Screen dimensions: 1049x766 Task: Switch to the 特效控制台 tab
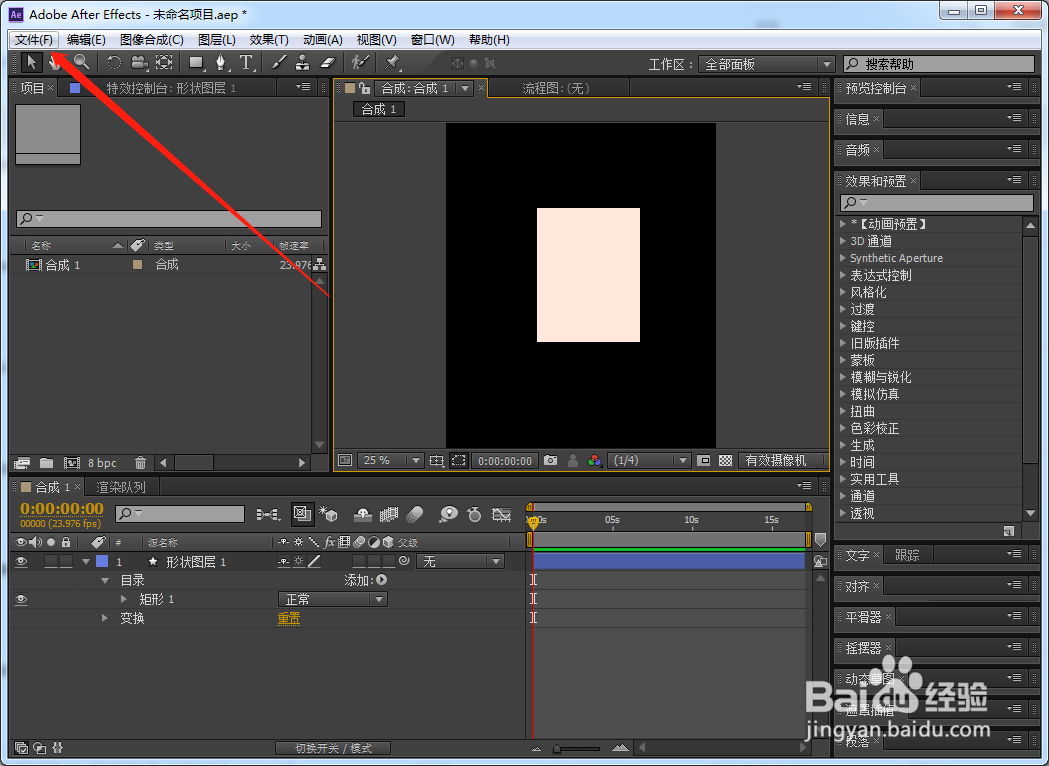[171, 88]
